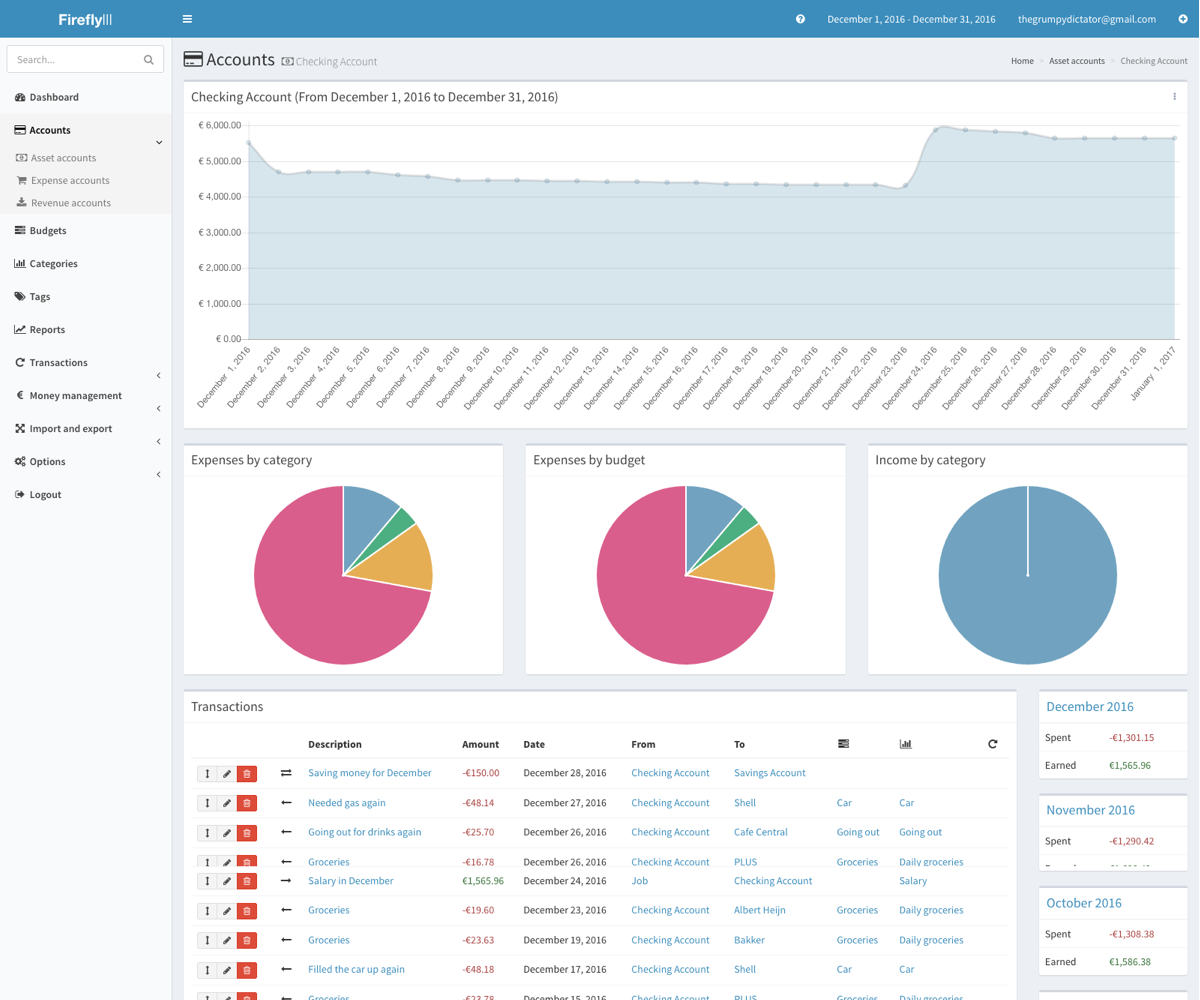The image size is (1200, 1000).
Task: Click into the Search input field
Action: pyautogui.click(x=75, y=60)
